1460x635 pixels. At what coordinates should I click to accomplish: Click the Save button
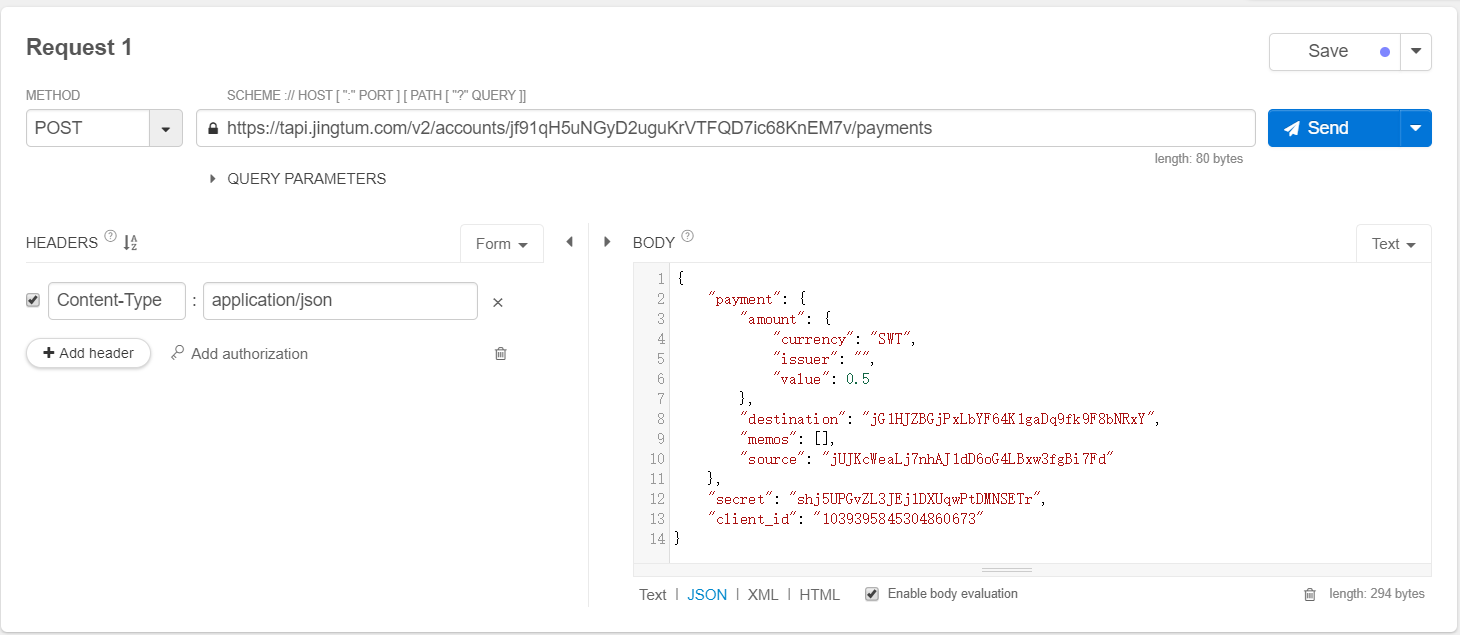click(1335, 52)
